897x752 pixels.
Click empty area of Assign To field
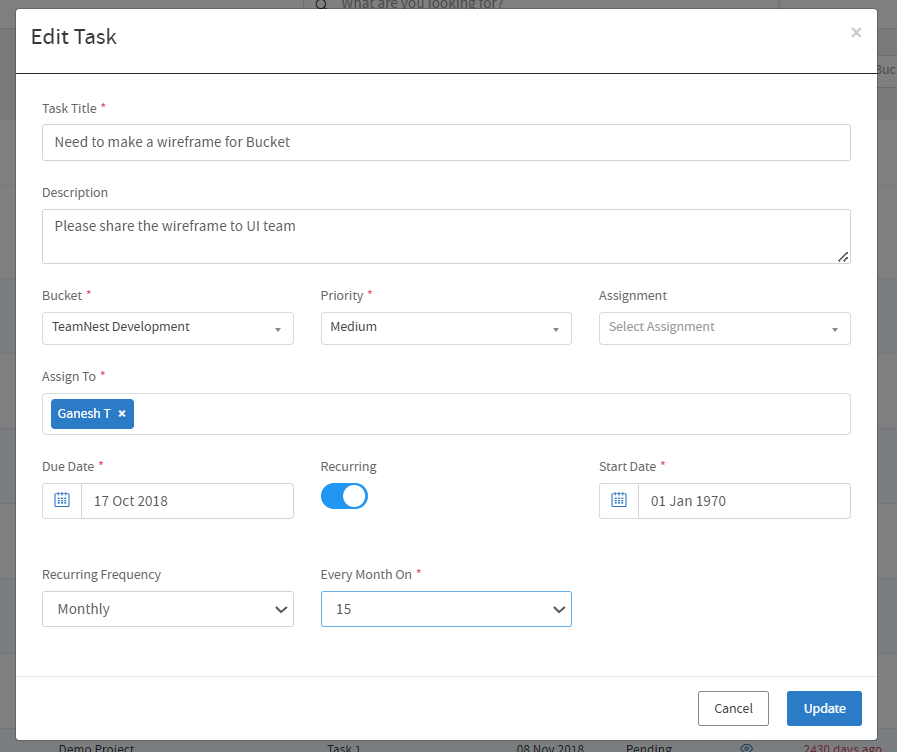[490, 414]
